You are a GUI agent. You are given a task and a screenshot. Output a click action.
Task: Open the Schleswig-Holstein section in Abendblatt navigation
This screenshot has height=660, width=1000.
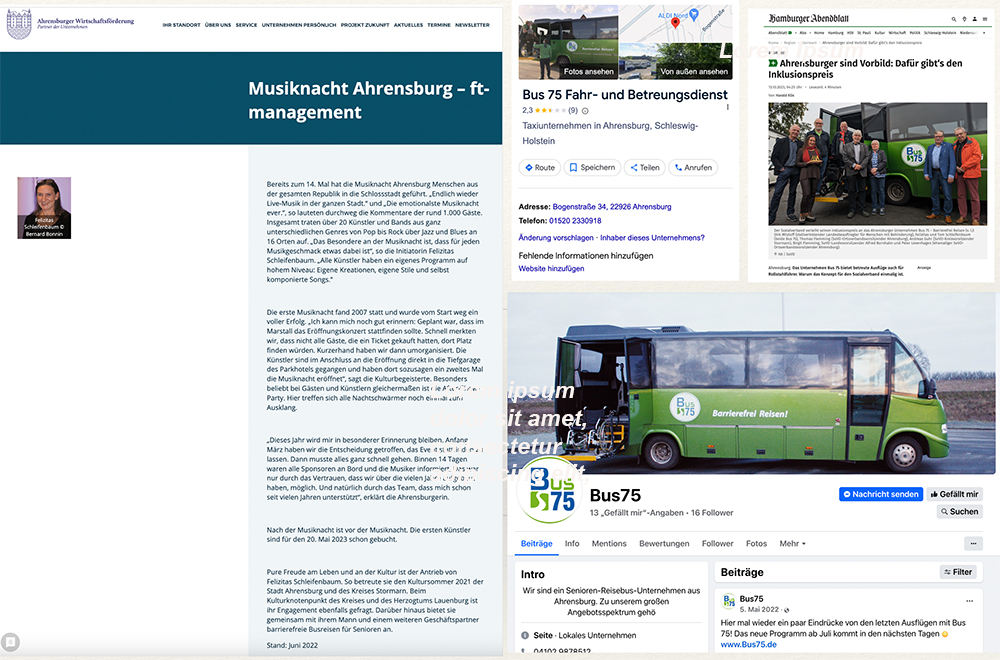[939, 33]
